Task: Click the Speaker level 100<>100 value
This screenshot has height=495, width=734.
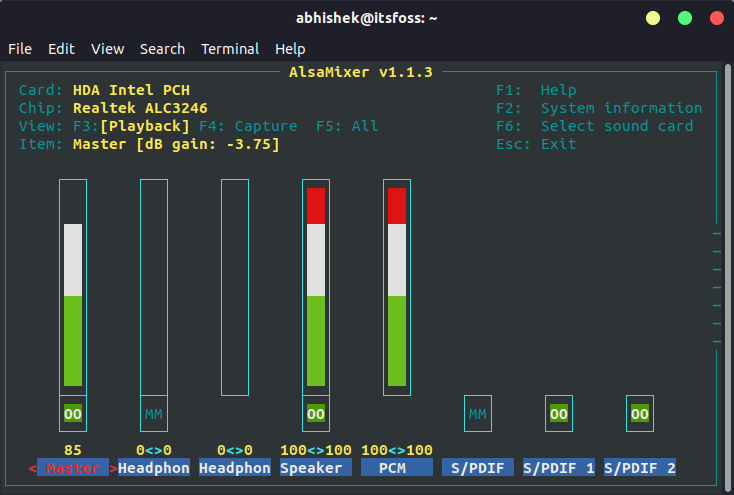Action: (316, 450)
